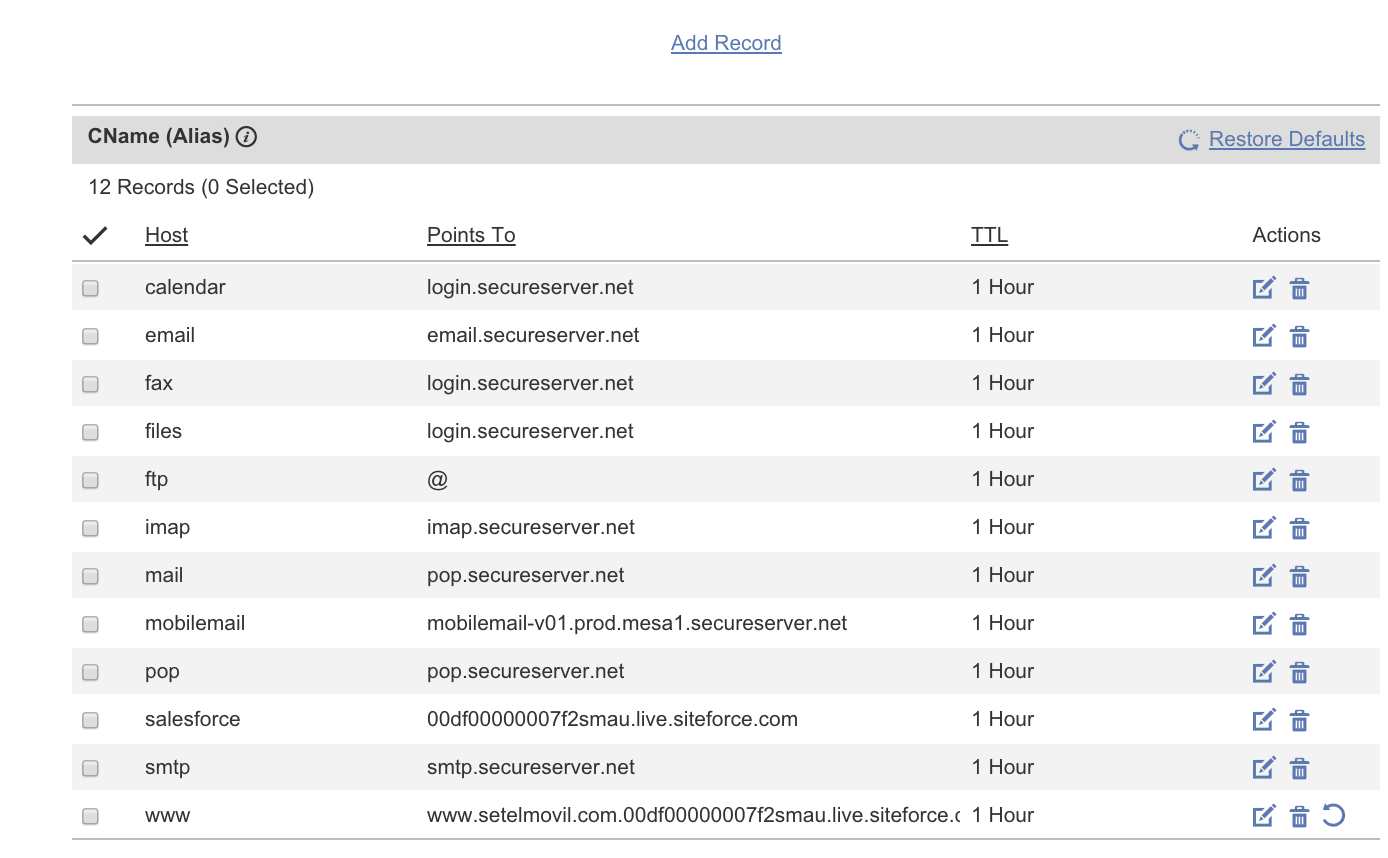Undo changes to the www record
This screenshot has width=1388, height=858.
pyautogui.click(x=1333, y=815)
